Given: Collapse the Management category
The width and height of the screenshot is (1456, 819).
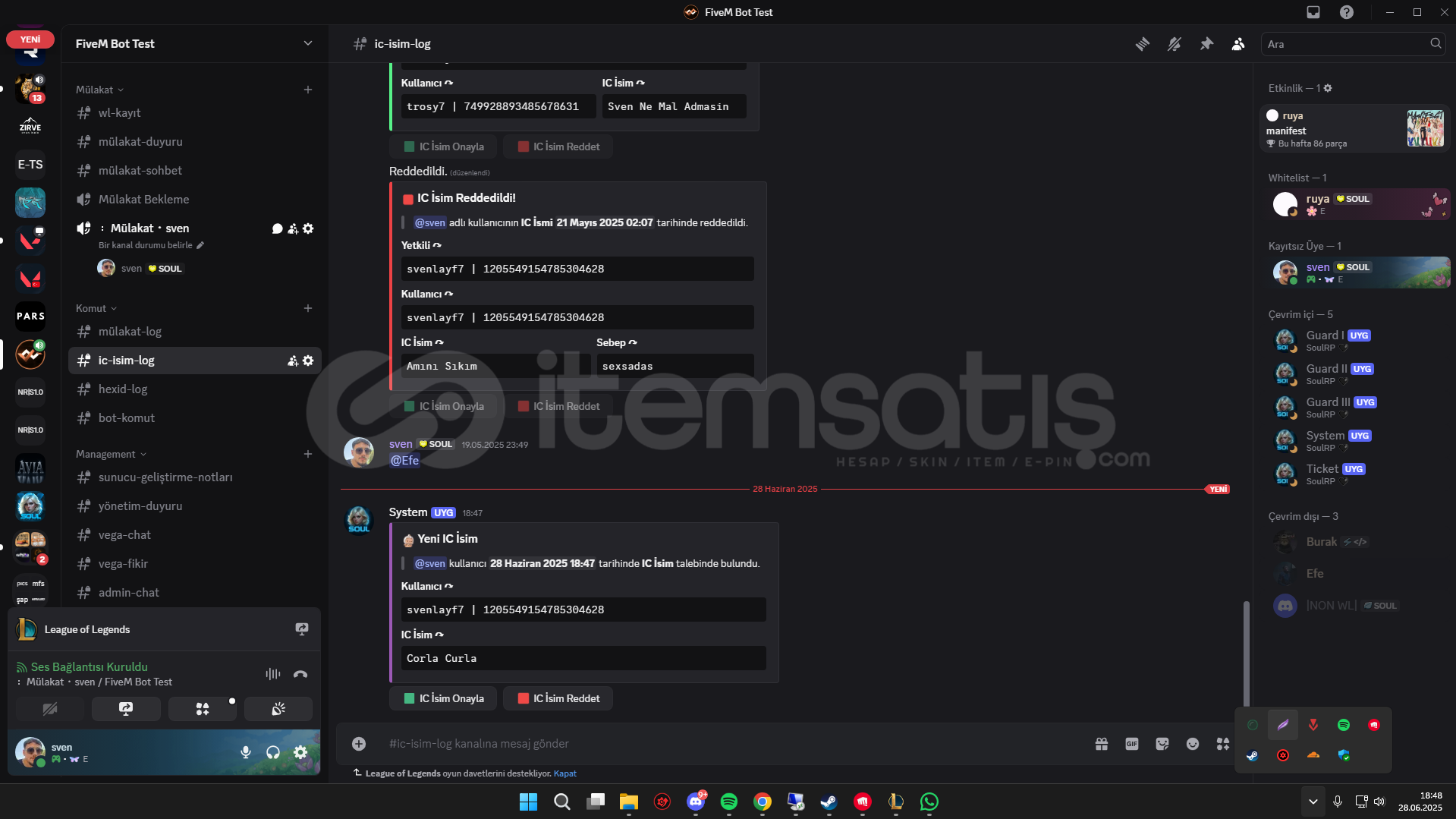Looking at the screenshot, I should (x=111, y=454).
